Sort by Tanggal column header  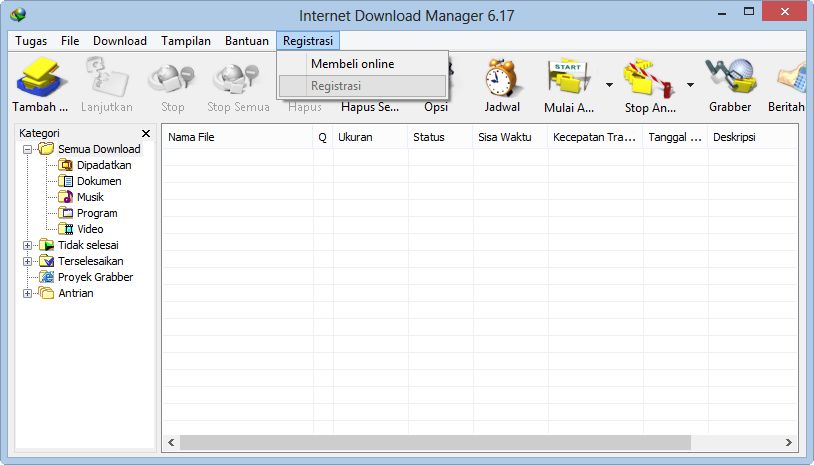click(675, 137)
